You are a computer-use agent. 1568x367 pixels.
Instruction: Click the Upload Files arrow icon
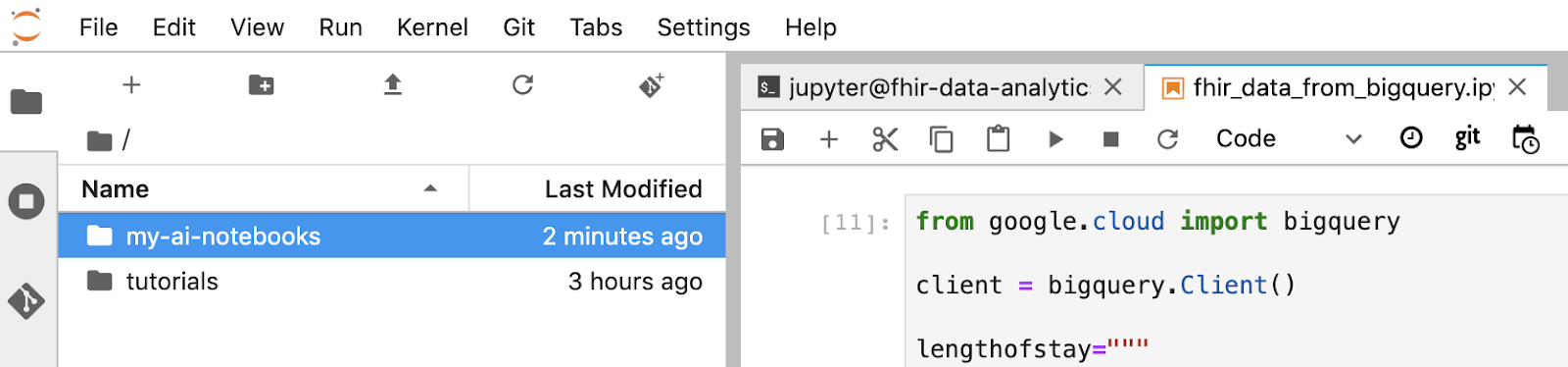click(x=393, y=85)
